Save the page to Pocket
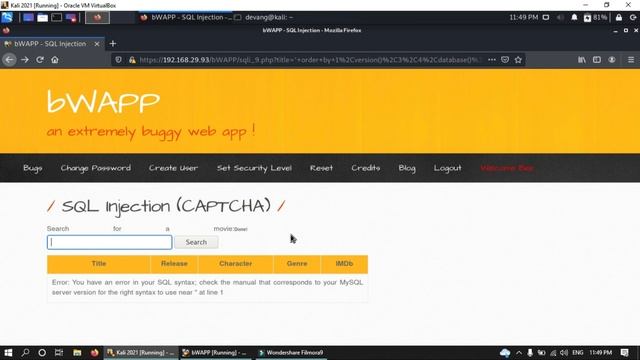Screen dimensions: 640x360 tap(505, 60)
